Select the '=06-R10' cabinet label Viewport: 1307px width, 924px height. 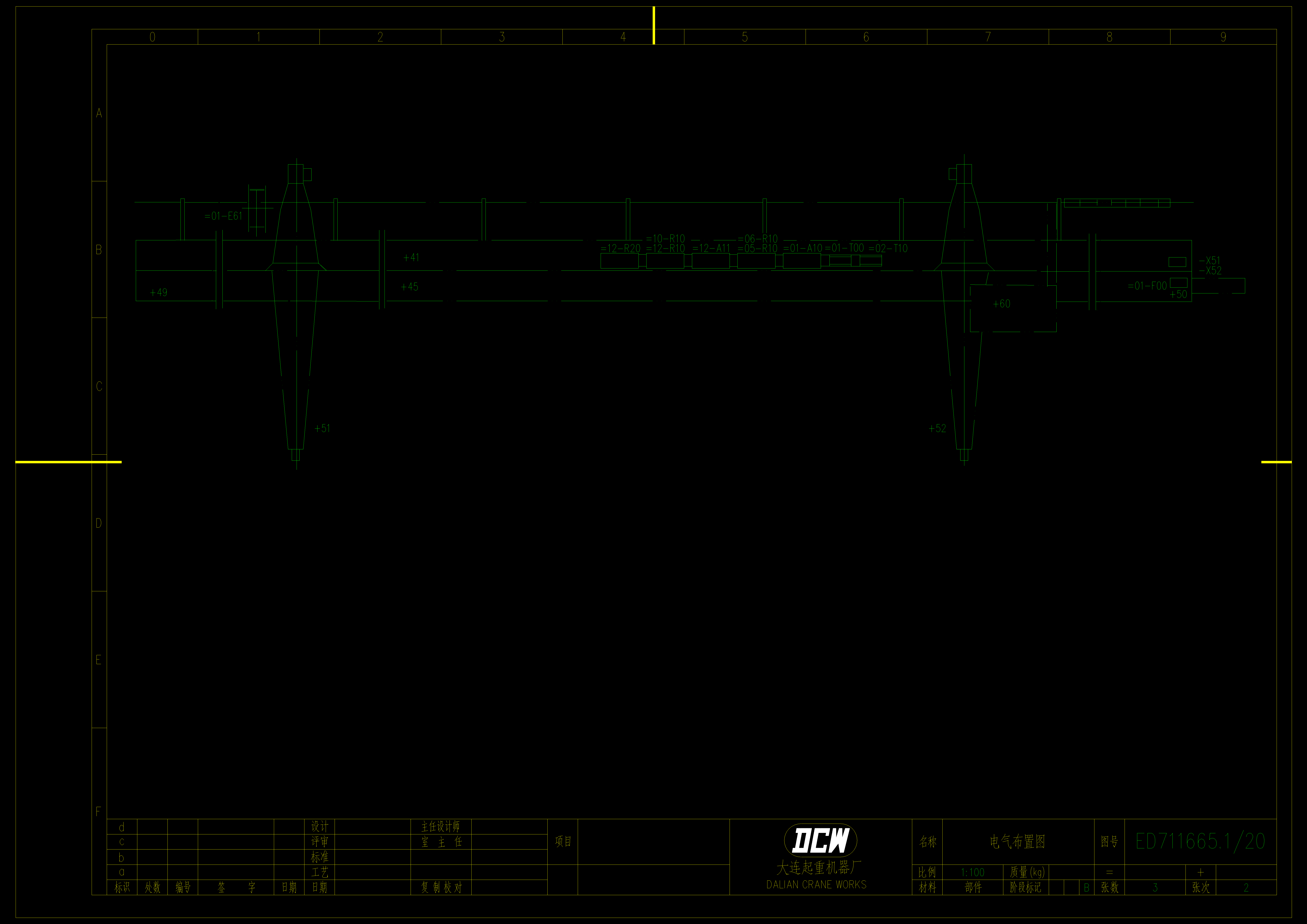pyautogui.click(x=758, y=239)
